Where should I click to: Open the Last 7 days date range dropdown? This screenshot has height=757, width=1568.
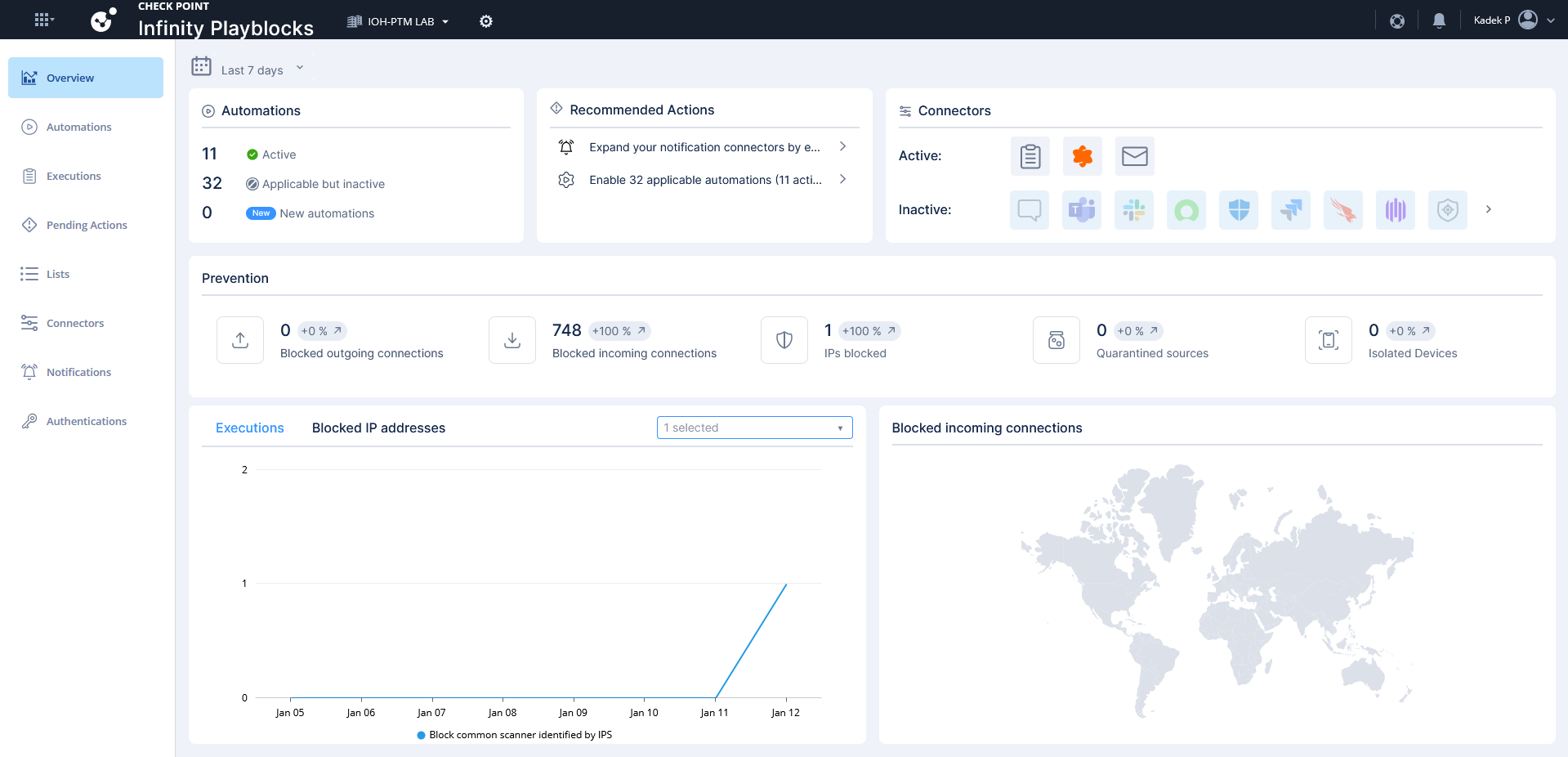[252, 69]
